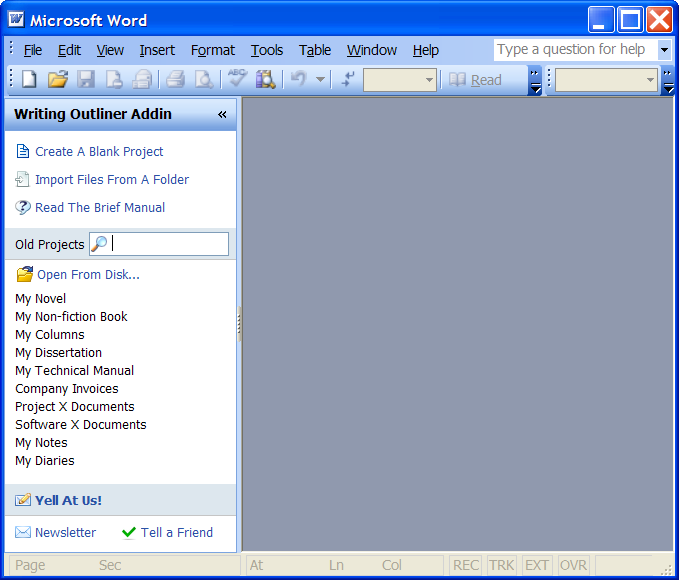Click the E-mail toolbar icon

pos(142,80)
